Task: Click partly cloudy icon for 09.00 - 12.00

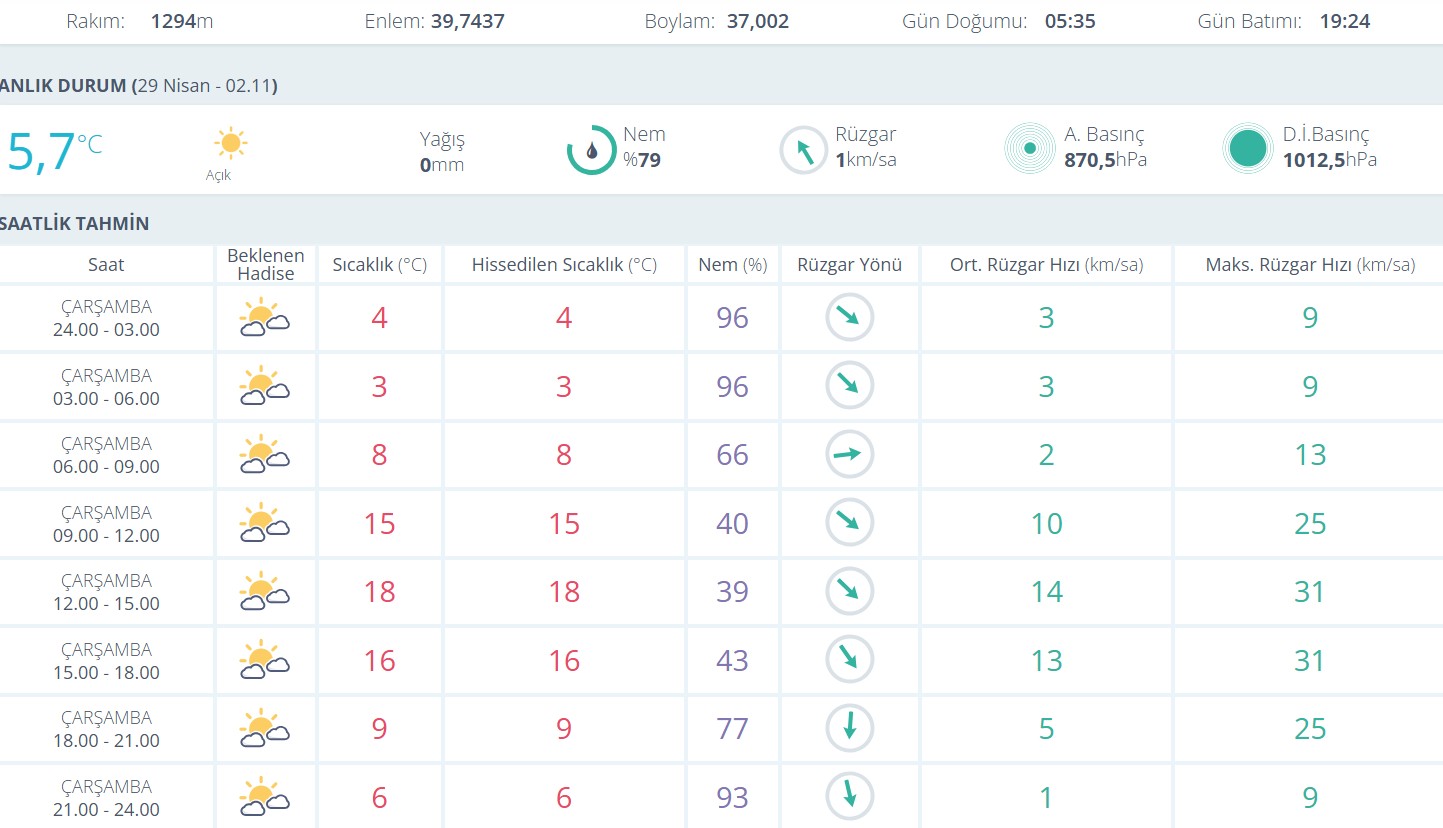Action: coord(264,524)
